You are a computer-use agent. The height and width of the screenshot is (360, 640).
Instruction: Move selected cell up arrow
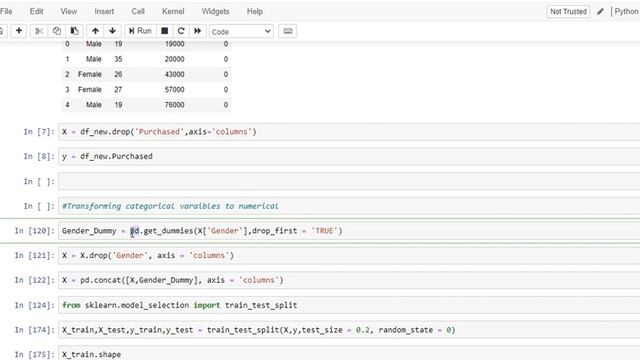(95, 31)
